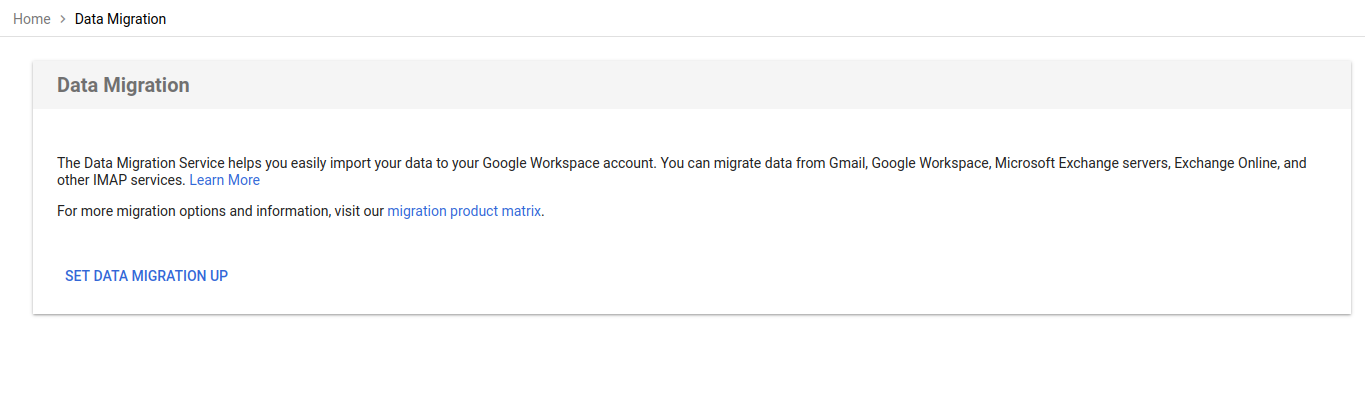The width and height of the screenshot is (1365, 417).
Task: Click the empty page area below the card
Action: coord(682,370)
